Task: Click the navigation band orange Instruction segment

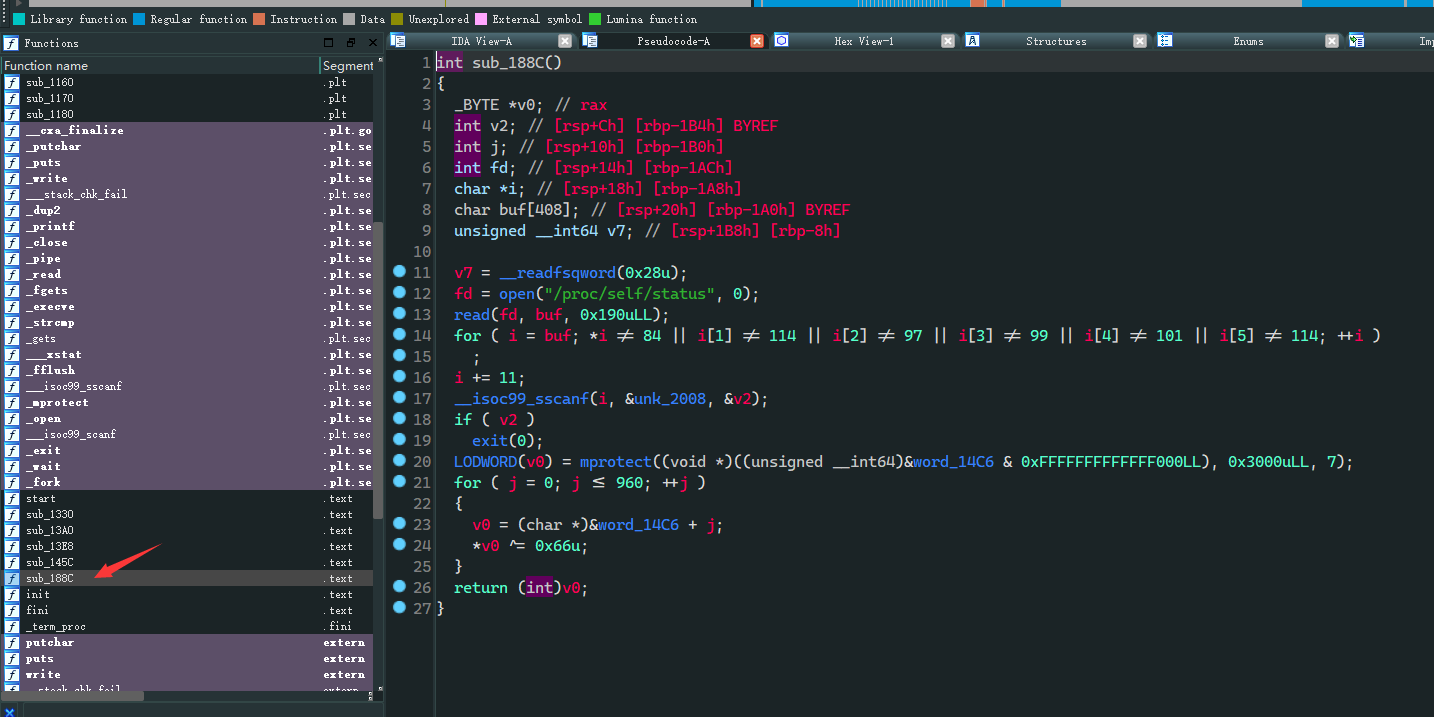Action: [977, 3]
